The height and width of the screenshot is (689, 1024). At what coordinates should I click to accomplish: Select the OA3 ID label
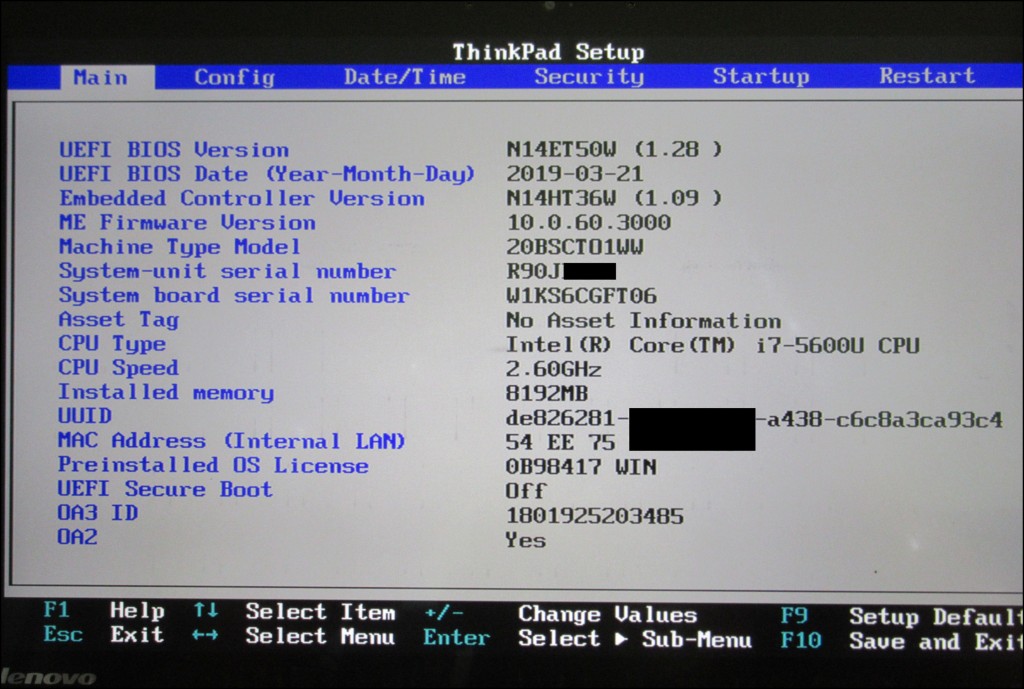point(98,513)
